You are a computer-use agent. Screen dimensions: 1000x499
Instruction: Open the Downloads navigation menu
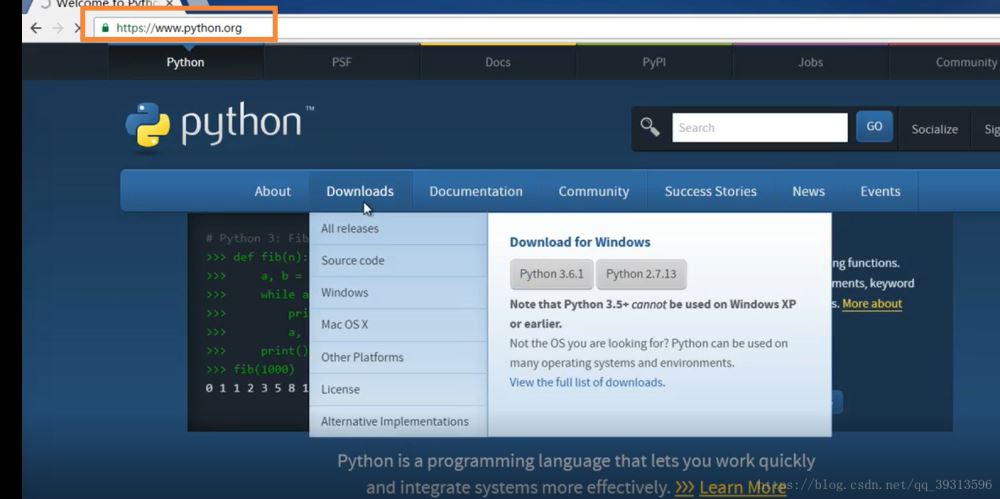tap(360, 191)
